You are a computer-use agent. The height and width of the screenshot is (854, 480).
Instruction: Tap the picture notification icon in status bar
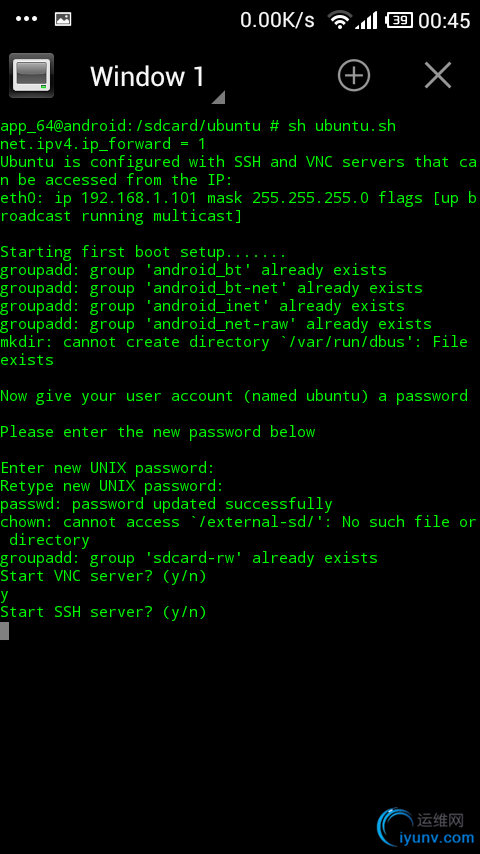[63, 20]
